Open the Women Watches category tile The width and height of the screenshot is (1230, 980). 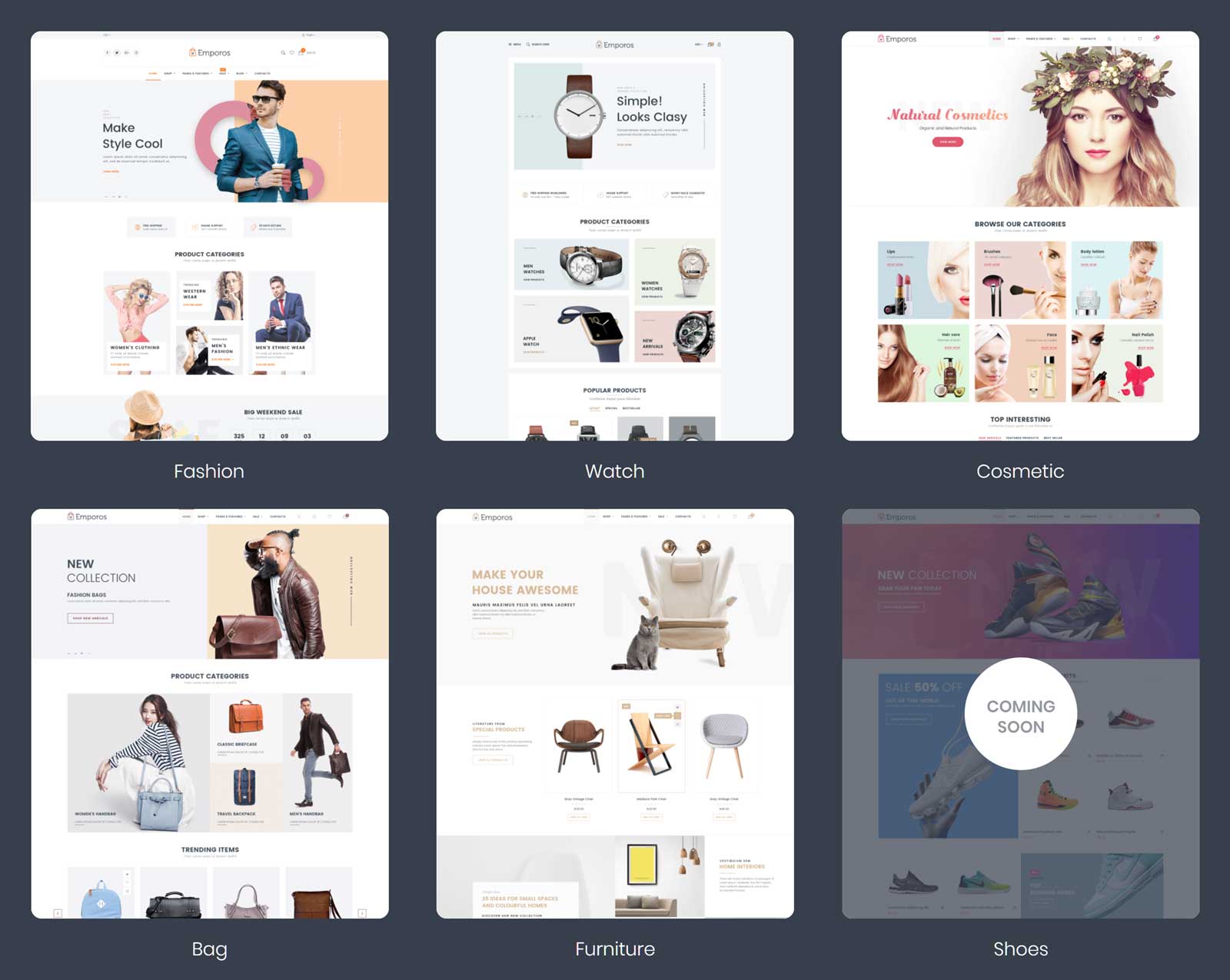(674, 272)
